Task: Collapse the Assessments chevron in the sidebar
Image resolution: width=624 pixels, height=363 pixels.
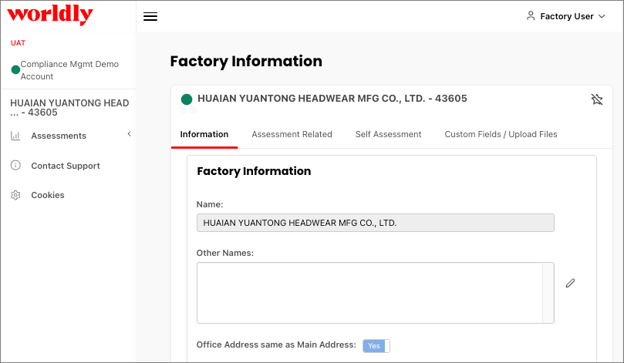Action: click(x=129, y=134)
